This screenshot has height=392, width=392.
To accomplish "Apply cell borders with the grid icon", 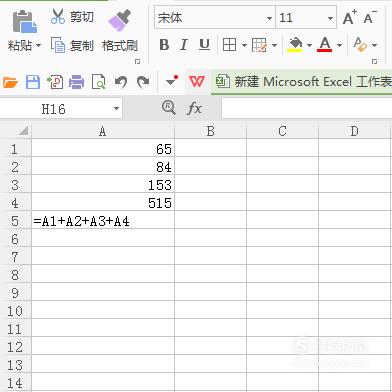I will 229,45.
